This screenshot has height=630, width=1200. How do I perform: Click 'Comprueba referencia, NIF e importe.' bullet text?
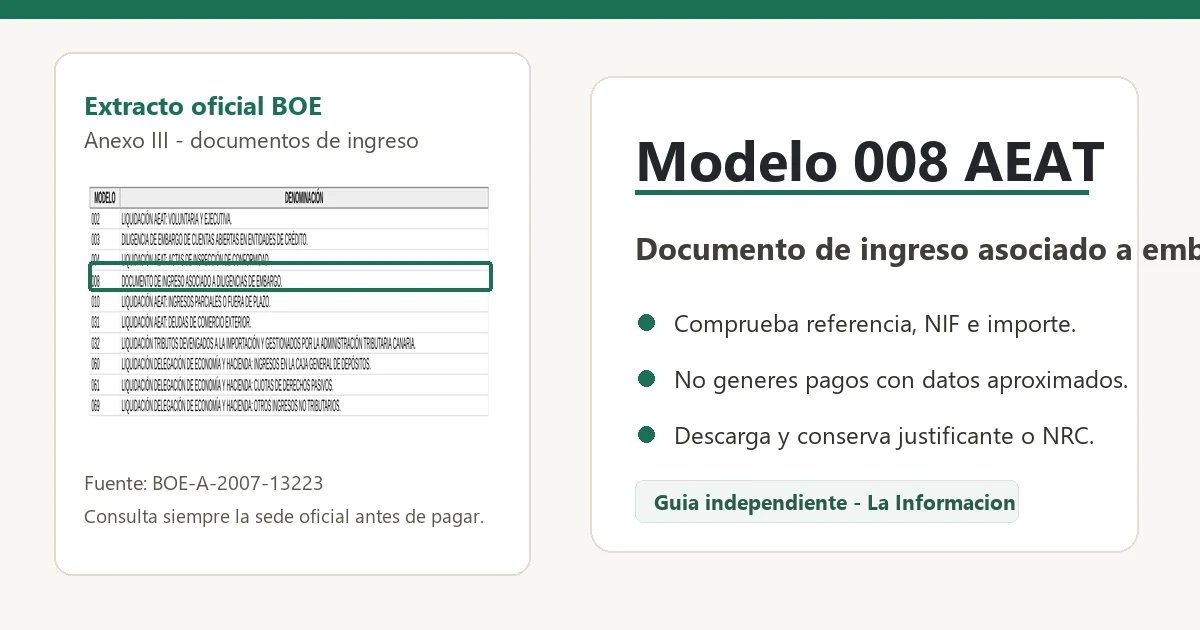[875, 324]
